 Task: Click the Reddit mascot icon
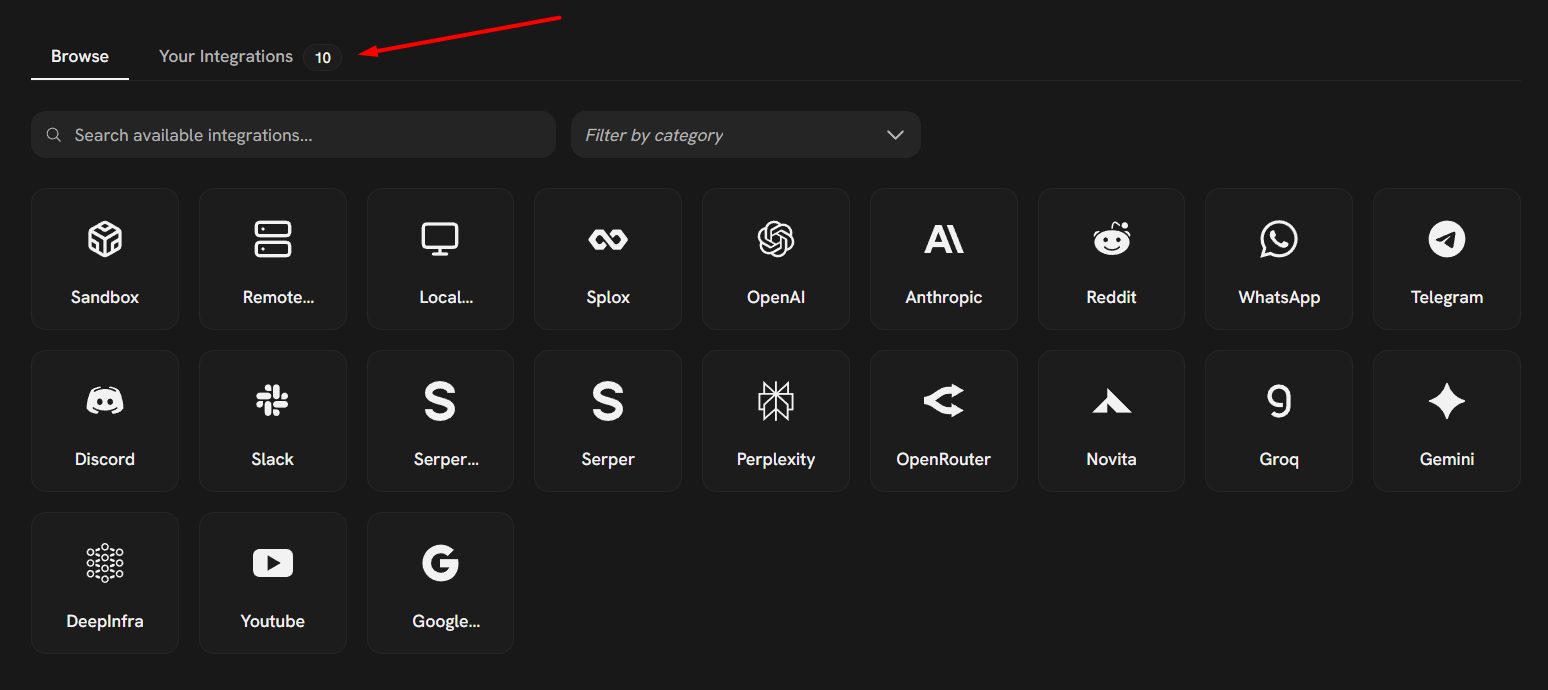(1111, 240)
